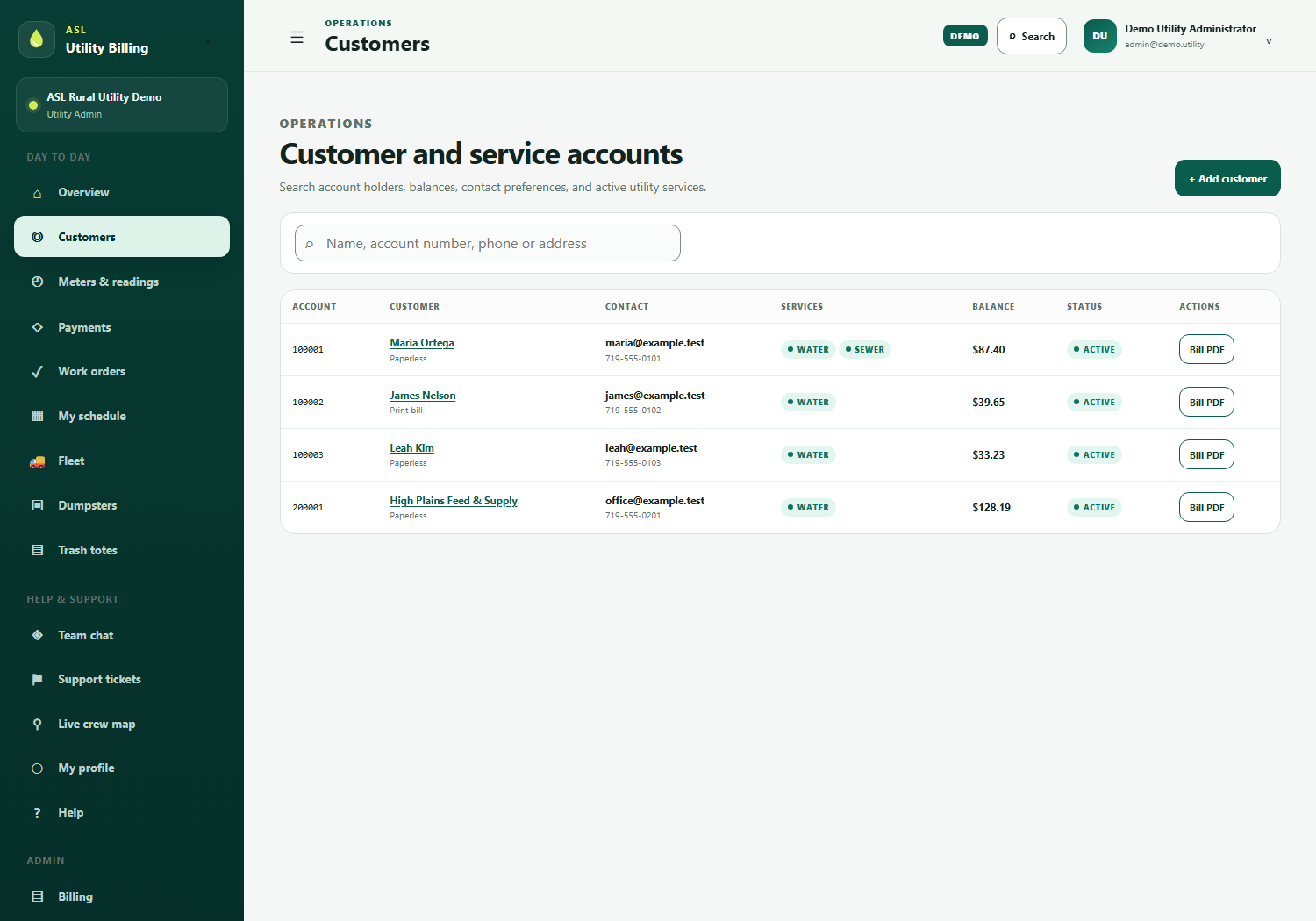Close the sidebar with the X icon
Image resolution: width=1316 pixels, height=921 pixels.
coord(208,41)
